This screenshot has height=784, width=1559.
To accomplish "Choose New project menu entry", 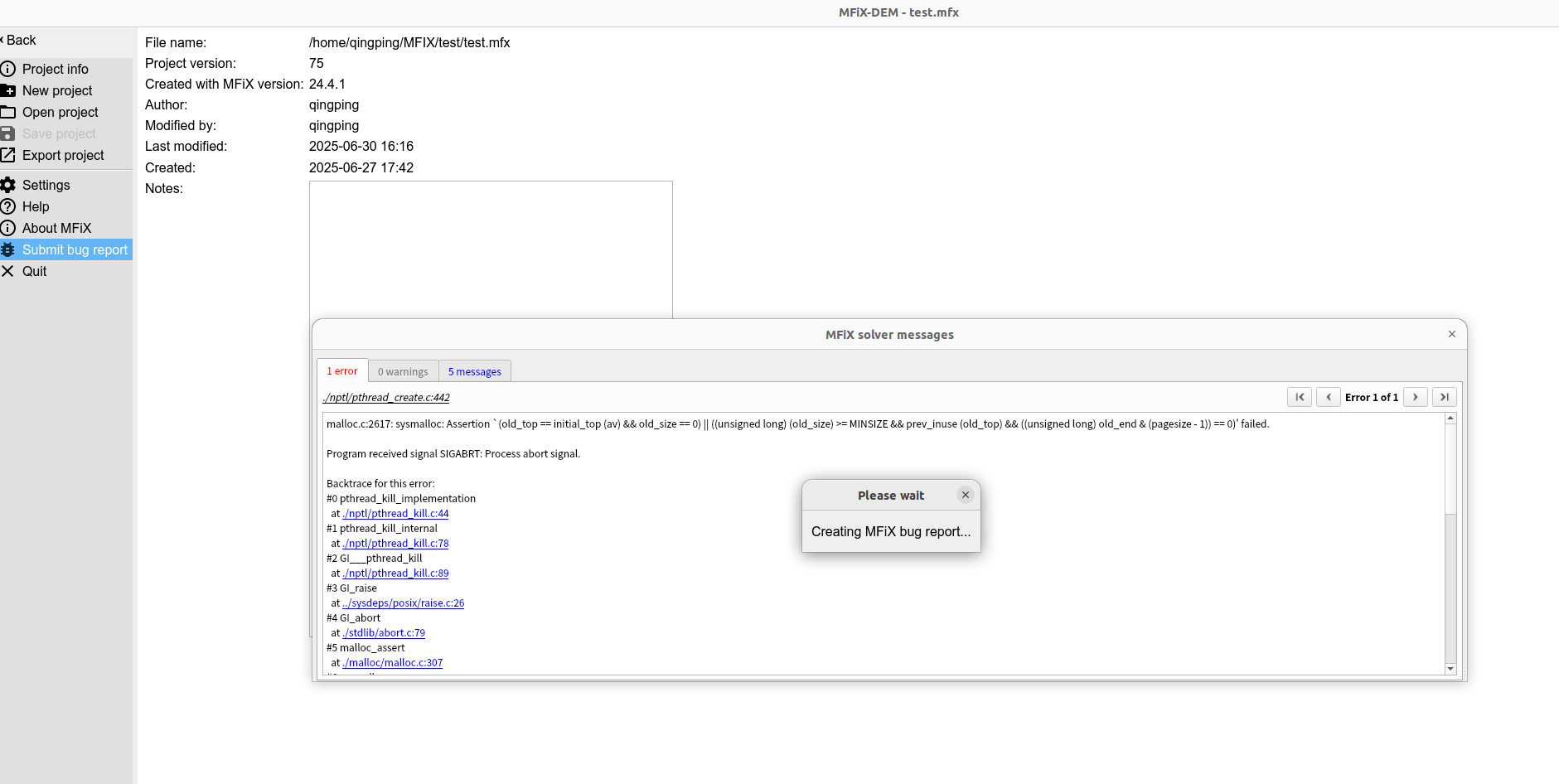I will (66, 90).
